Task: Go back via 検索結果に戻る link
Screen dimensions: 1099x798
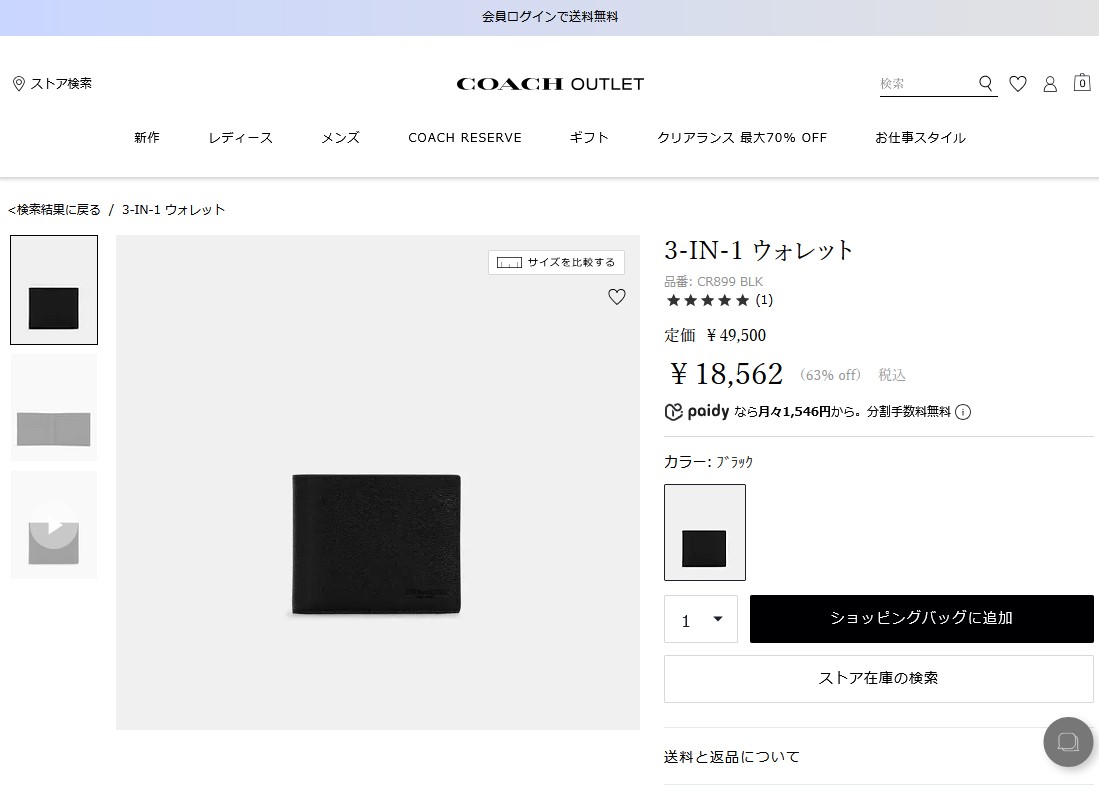Action: point(55,209)
